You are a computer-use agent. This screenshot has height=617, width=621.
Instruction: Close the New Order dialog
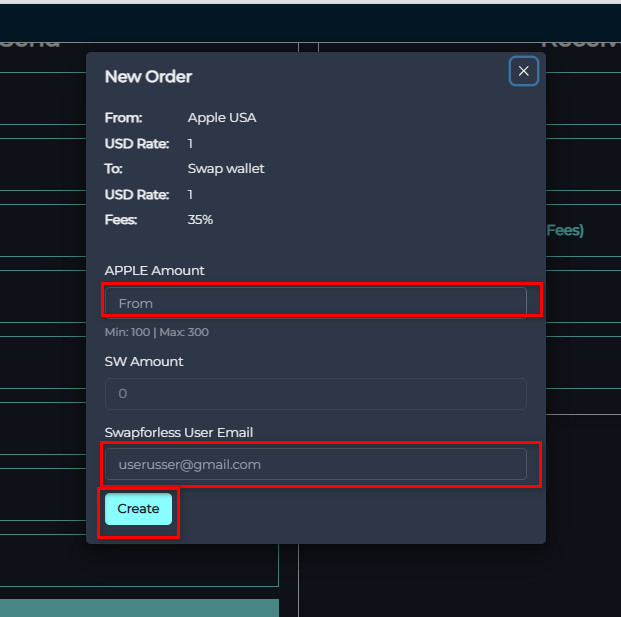coord(523,71)
